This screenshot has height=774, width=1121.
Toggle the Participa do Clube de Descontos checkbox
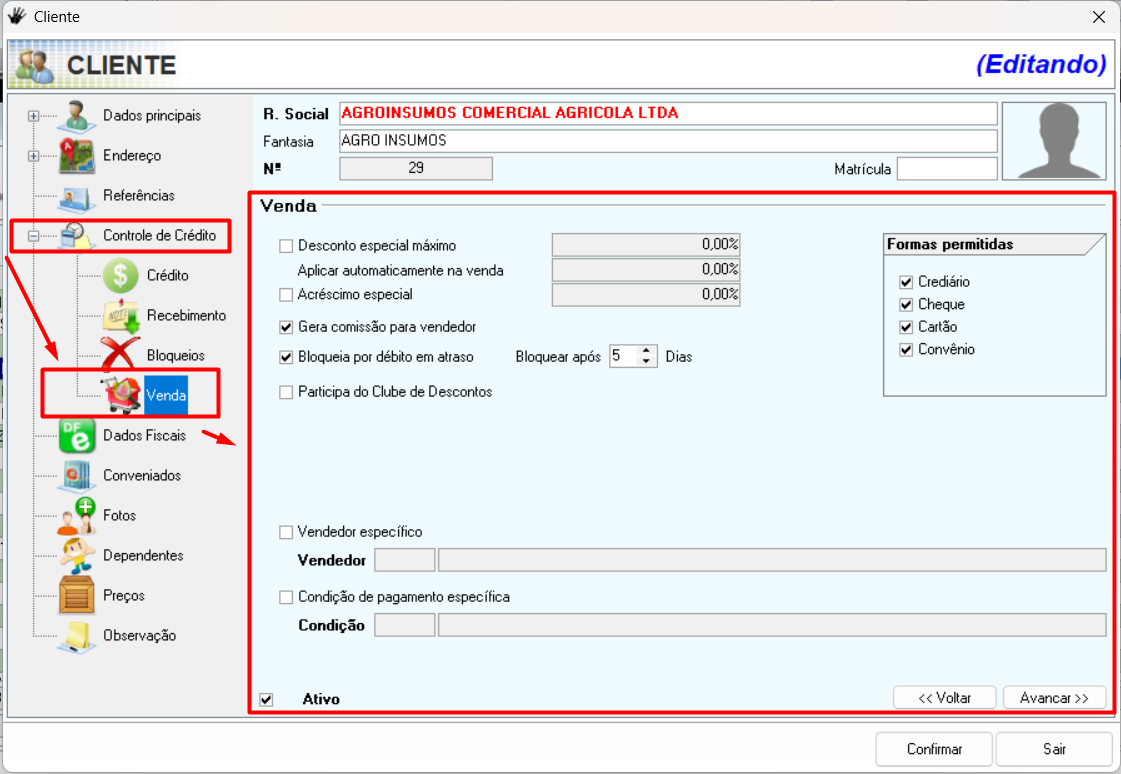(x=287, y=392)
